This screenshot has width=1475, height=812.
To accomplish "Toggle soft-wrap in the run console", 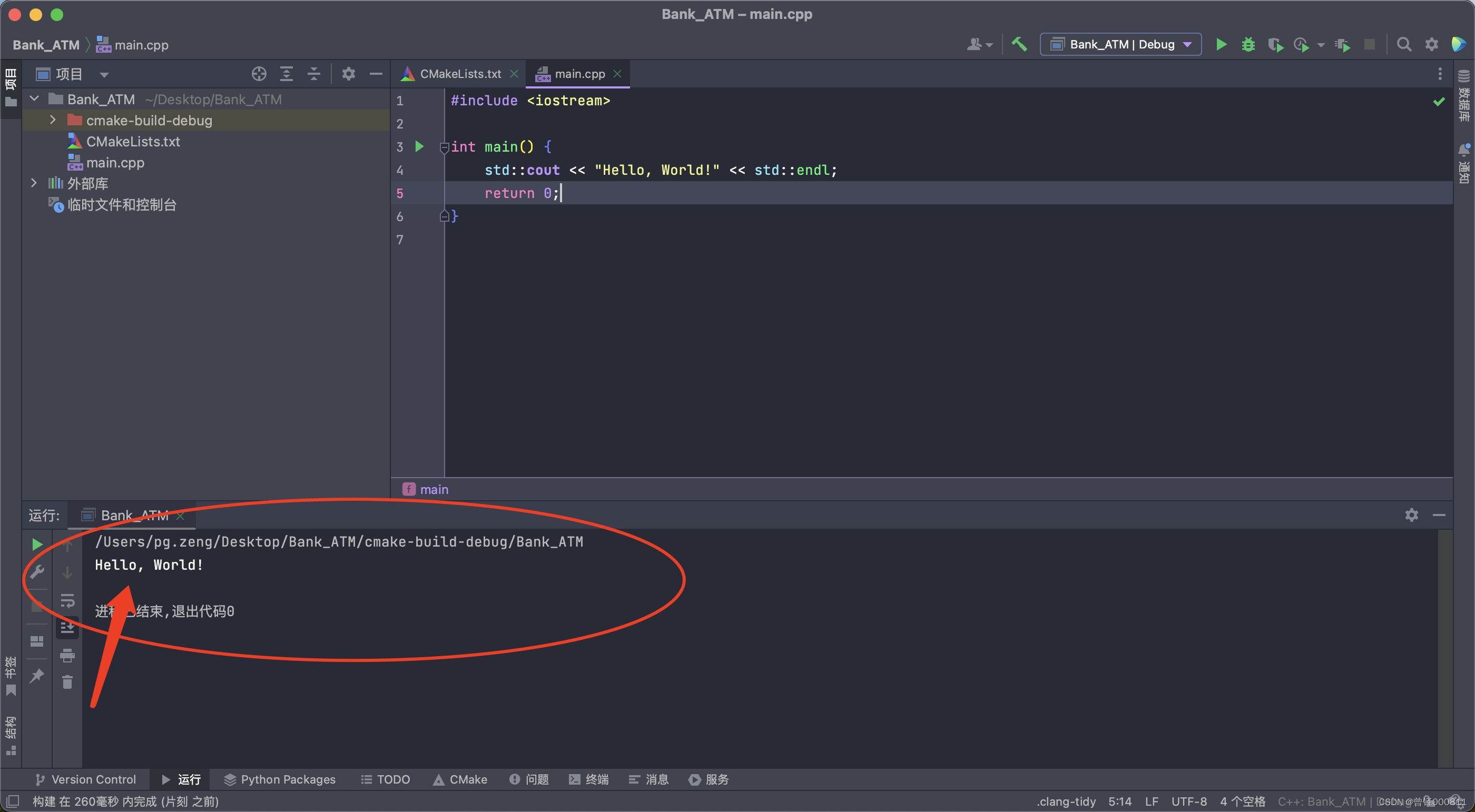I will [67, 601].
